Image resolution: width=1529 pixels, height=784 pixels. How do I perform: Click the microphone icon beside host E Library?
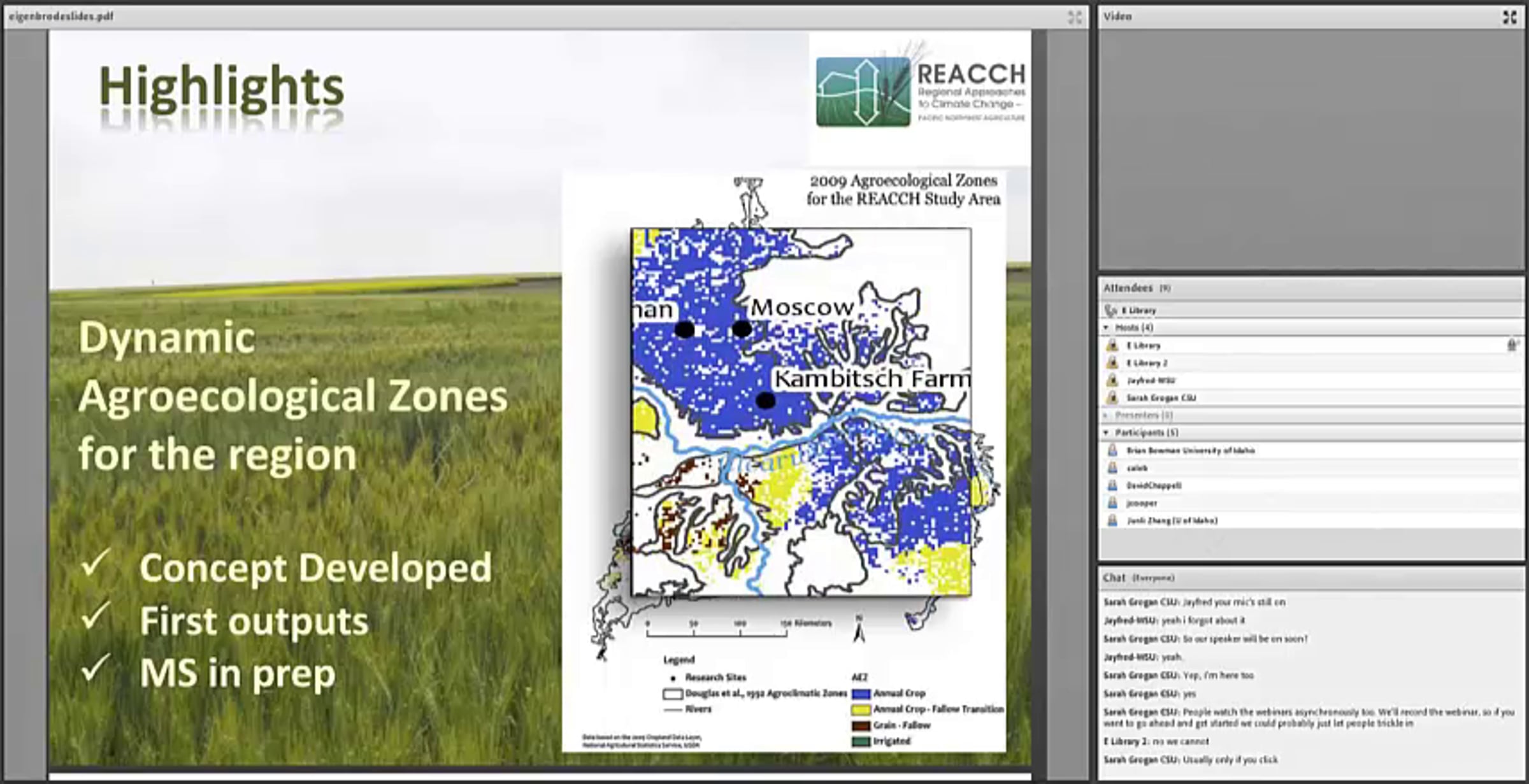pyautogui.click(x=1512, y=345)
